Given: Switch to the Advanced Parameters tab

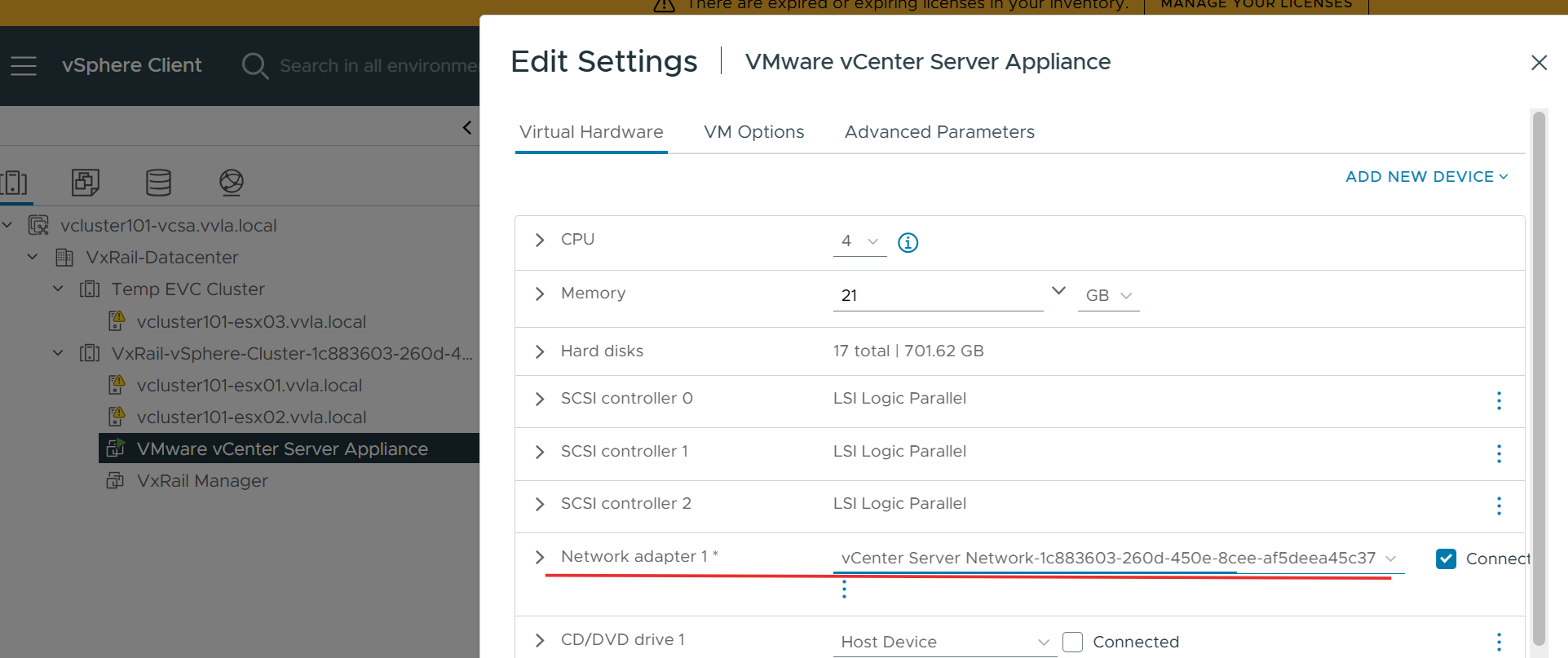Looking at the screenshot, I should click(939, 132).
